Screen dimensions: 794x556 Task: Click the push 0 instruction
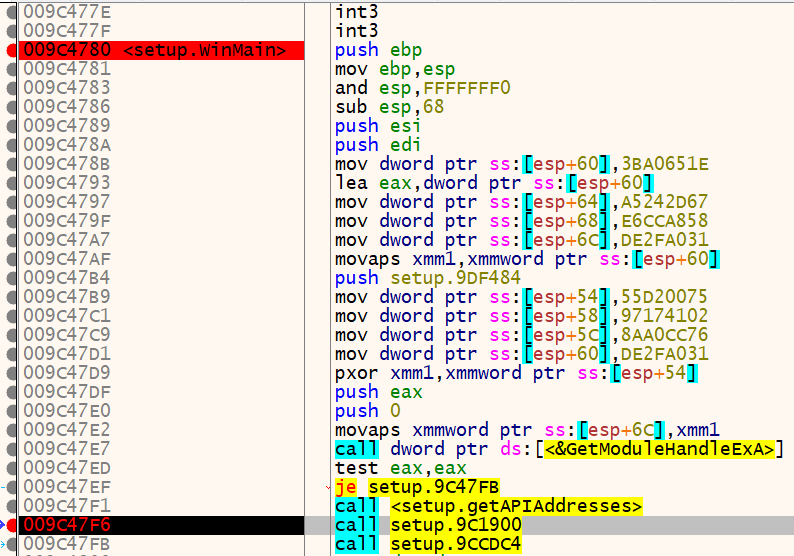368,411
